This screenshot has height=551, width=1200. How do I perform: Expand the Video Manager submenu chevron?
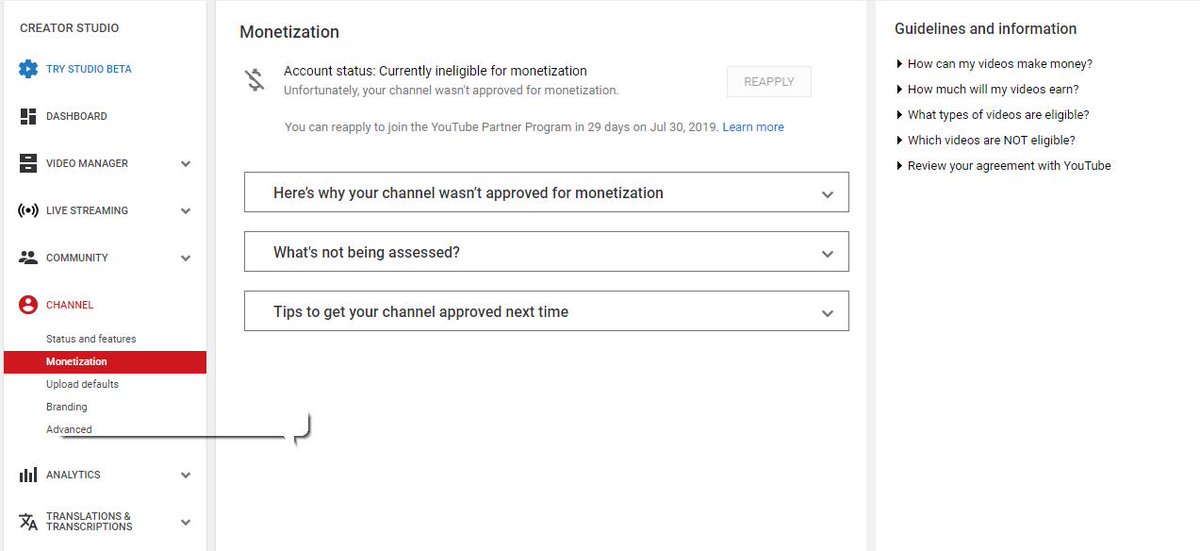click(x=186, y=164)
